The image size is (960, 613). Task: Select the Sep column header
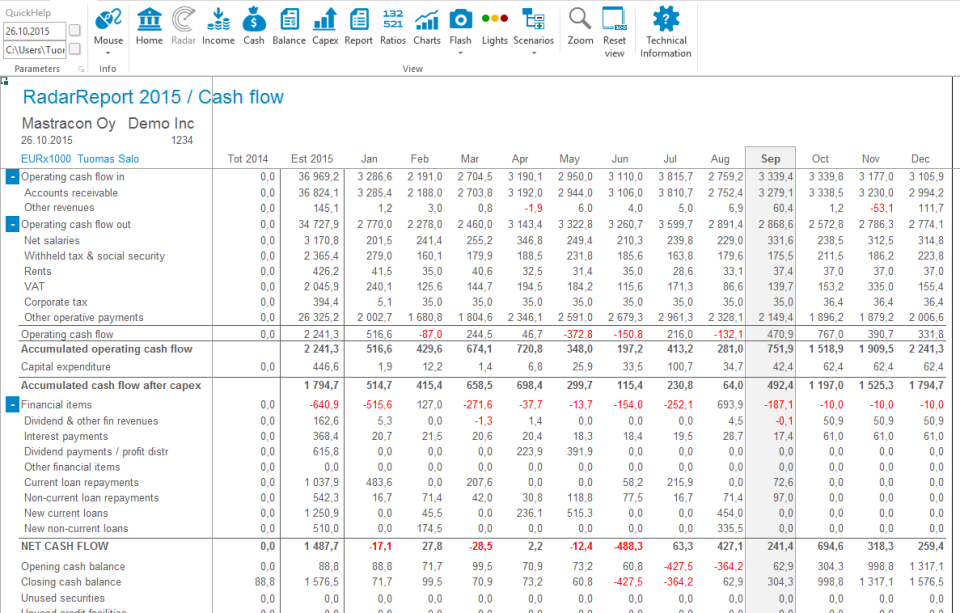tap(770, 158)
